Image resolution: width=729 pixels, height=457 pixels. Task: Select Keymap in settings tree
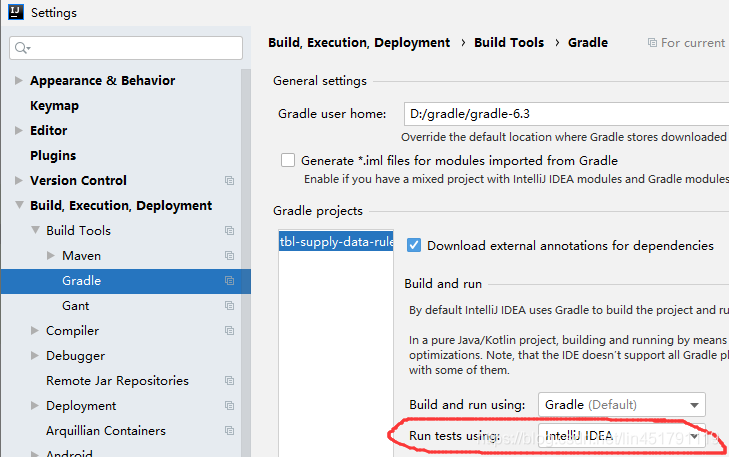click(54, 106)
